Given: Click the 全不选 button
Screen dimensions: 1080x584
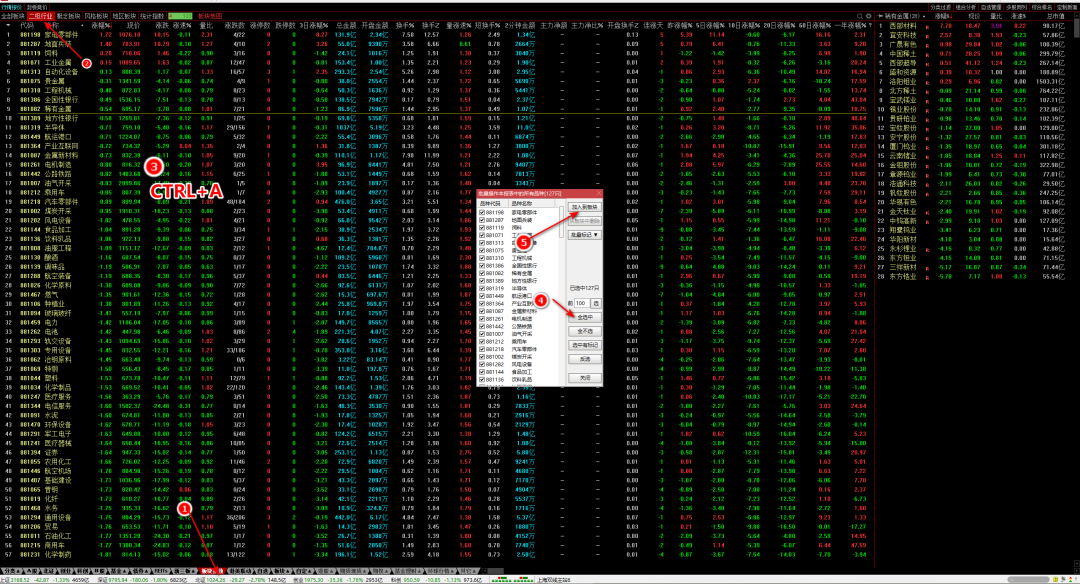Looking at the screenshot, I should (585, 331).
